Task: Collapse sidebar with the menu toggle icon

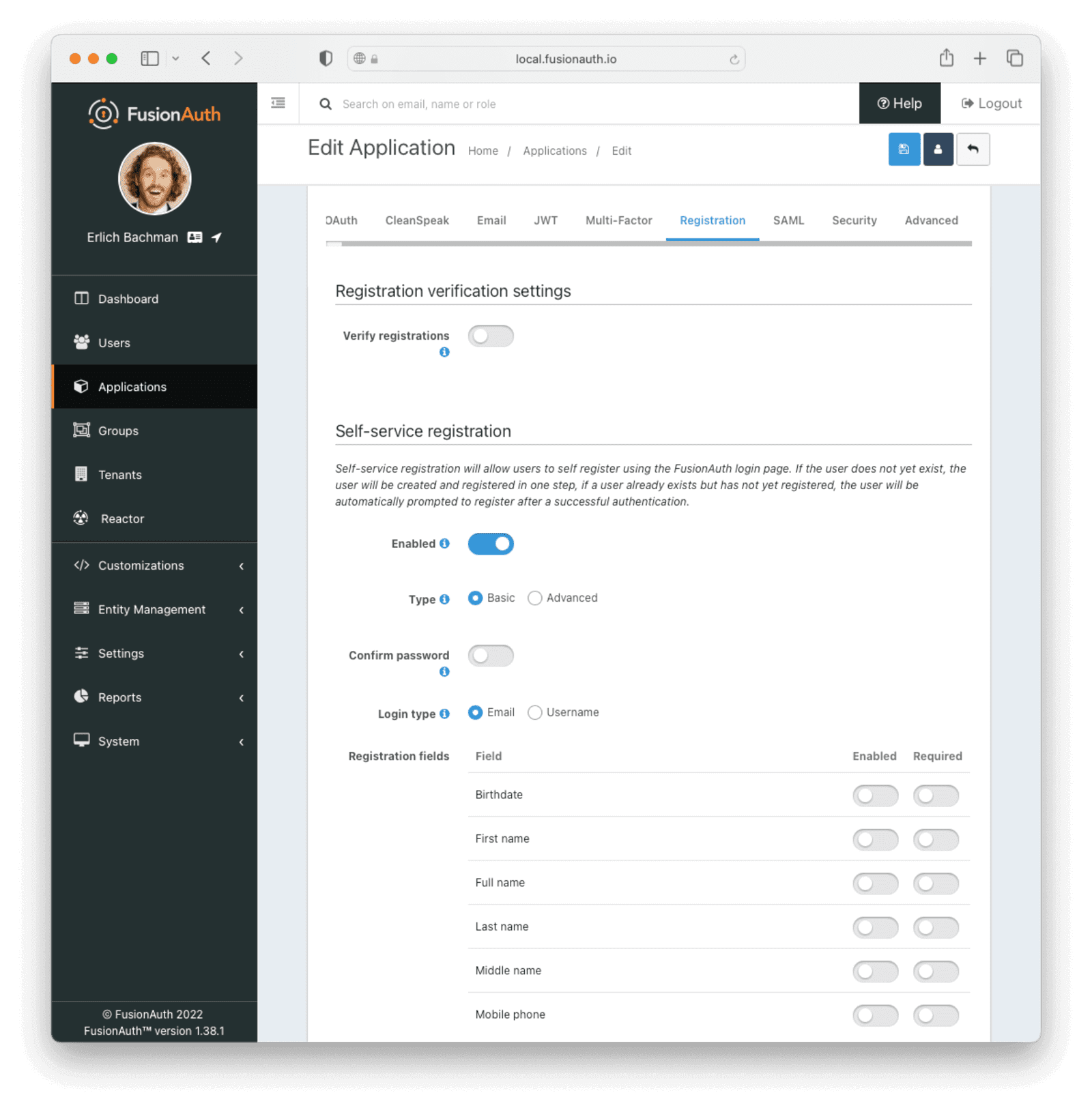Action: [x=278, y=103]
